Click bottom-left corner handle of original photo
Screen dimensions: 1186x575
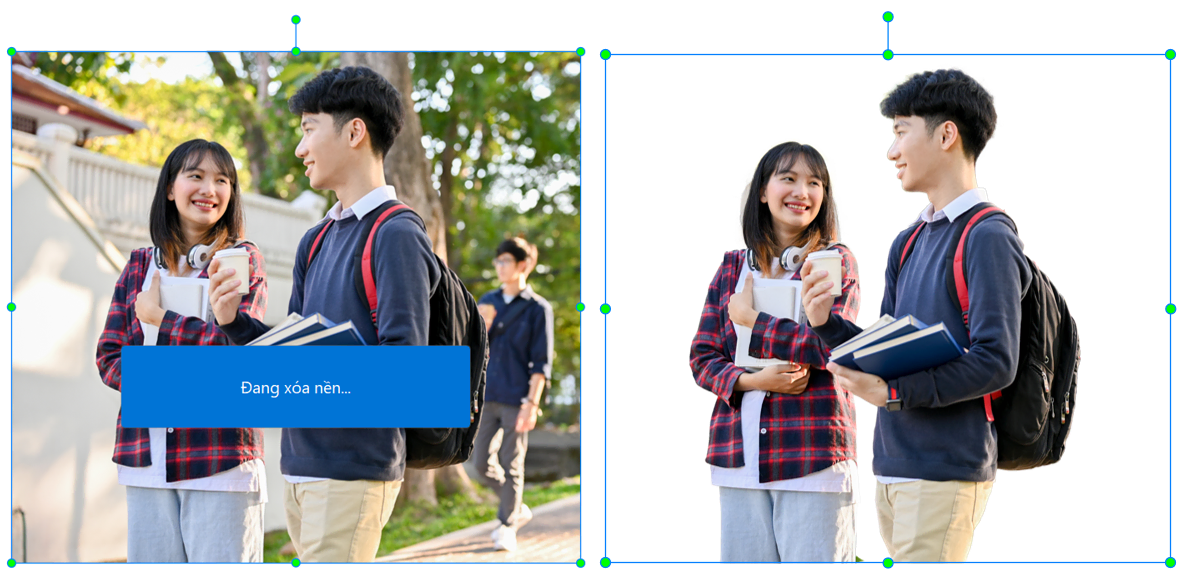[x=11, y=562]
